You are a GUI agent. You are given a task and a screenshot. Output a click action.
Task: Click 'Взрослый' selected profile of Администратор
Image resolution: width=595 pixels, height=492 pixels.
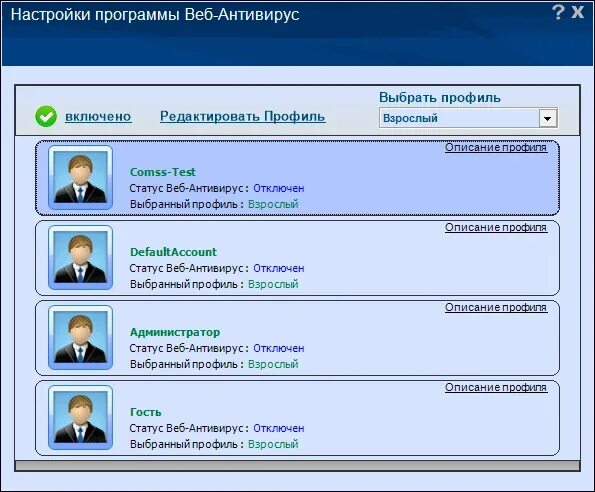coord(273,365)
